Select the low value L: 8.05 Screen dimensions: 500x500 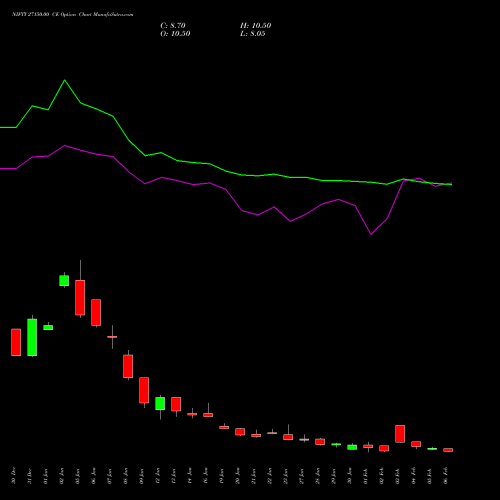[253, 34]
